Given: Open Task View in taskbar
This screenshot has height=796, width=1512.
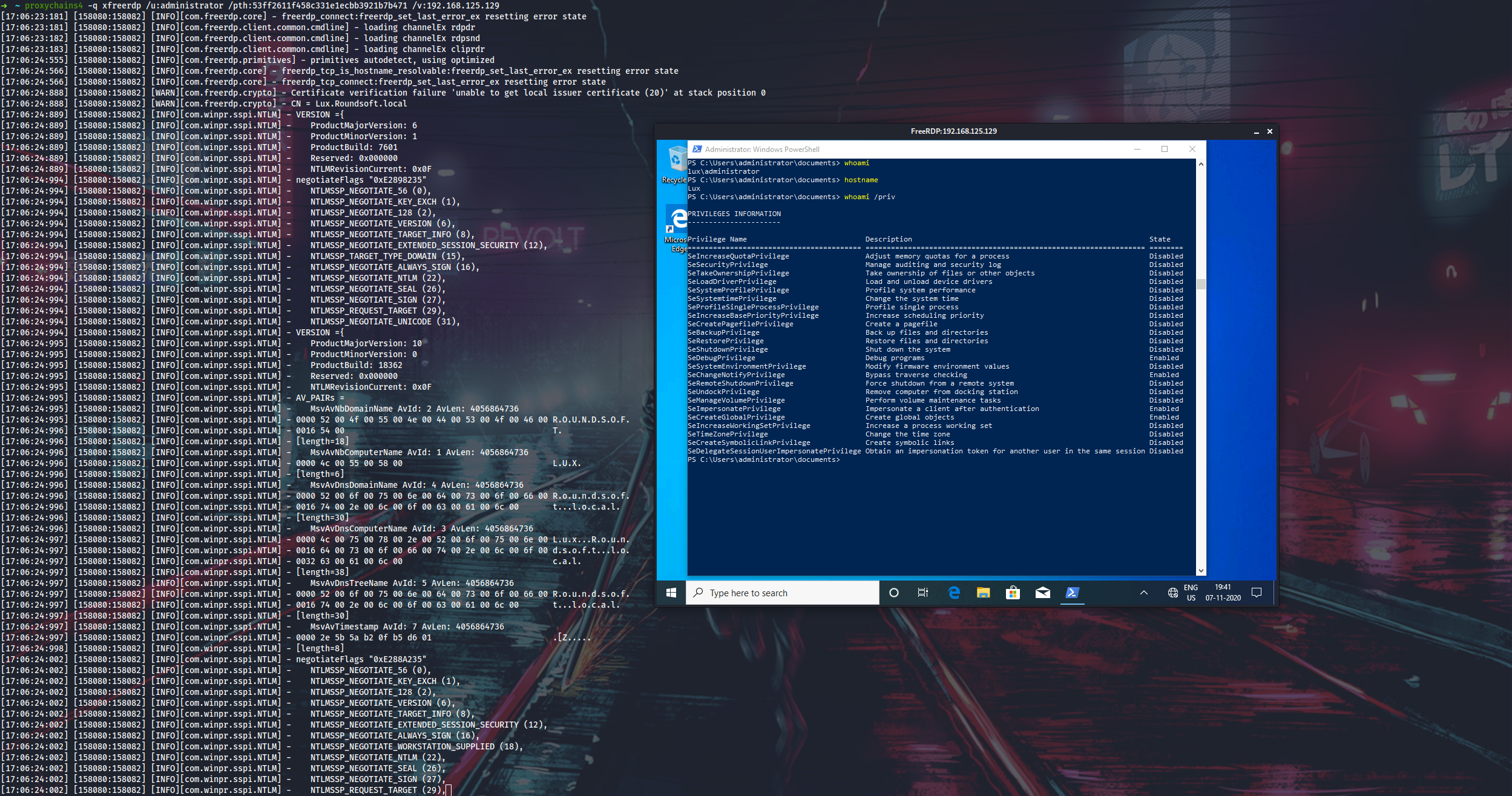Looking at the screenshot, I should (x=922, y=593).
